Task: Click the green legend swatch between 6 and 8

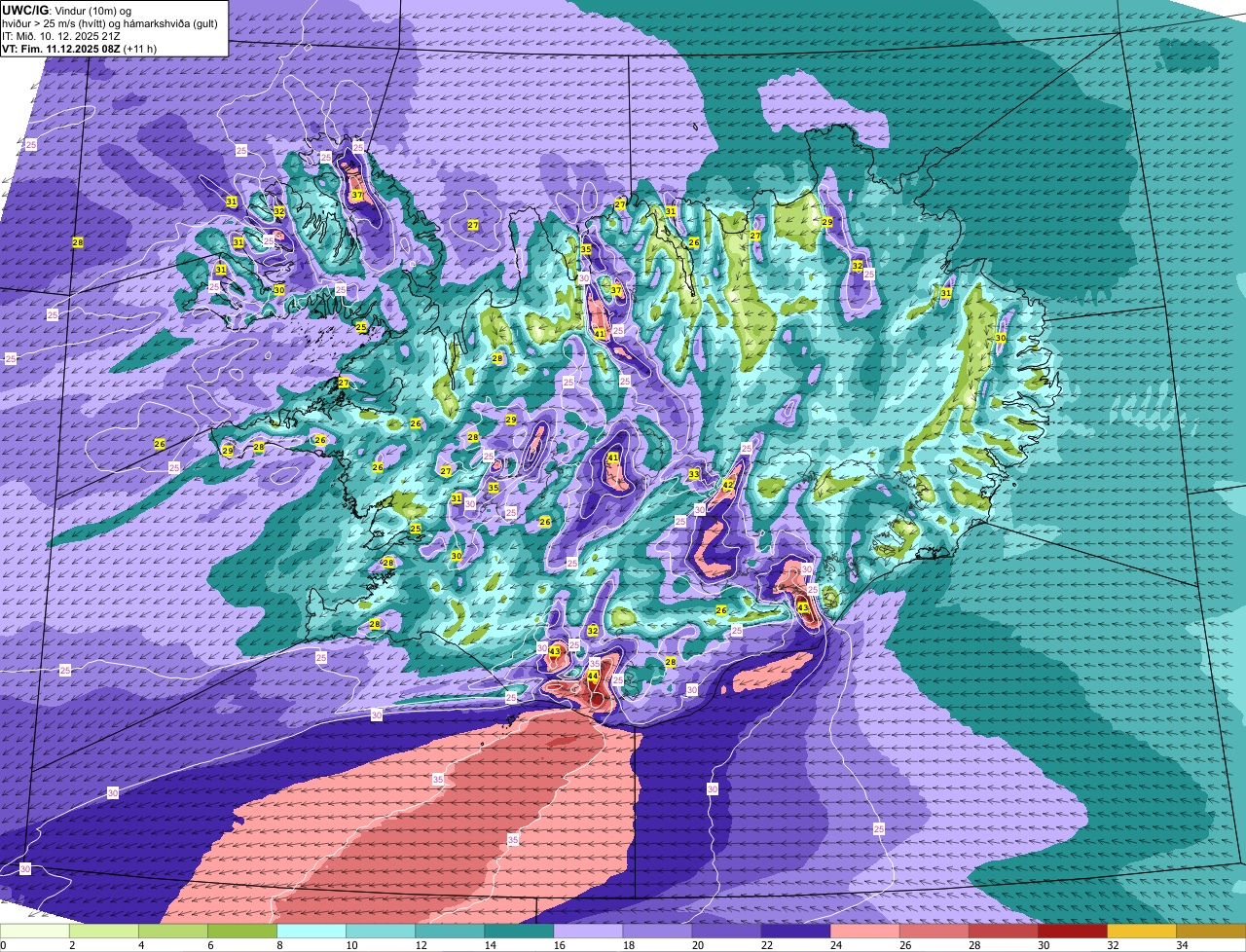Action: (242, 931)
